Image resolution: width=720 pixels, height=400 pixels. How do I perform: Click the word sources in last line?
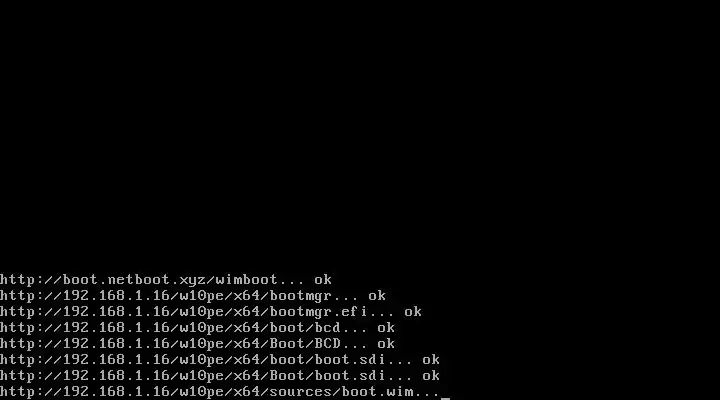click(x=301, y=392)
